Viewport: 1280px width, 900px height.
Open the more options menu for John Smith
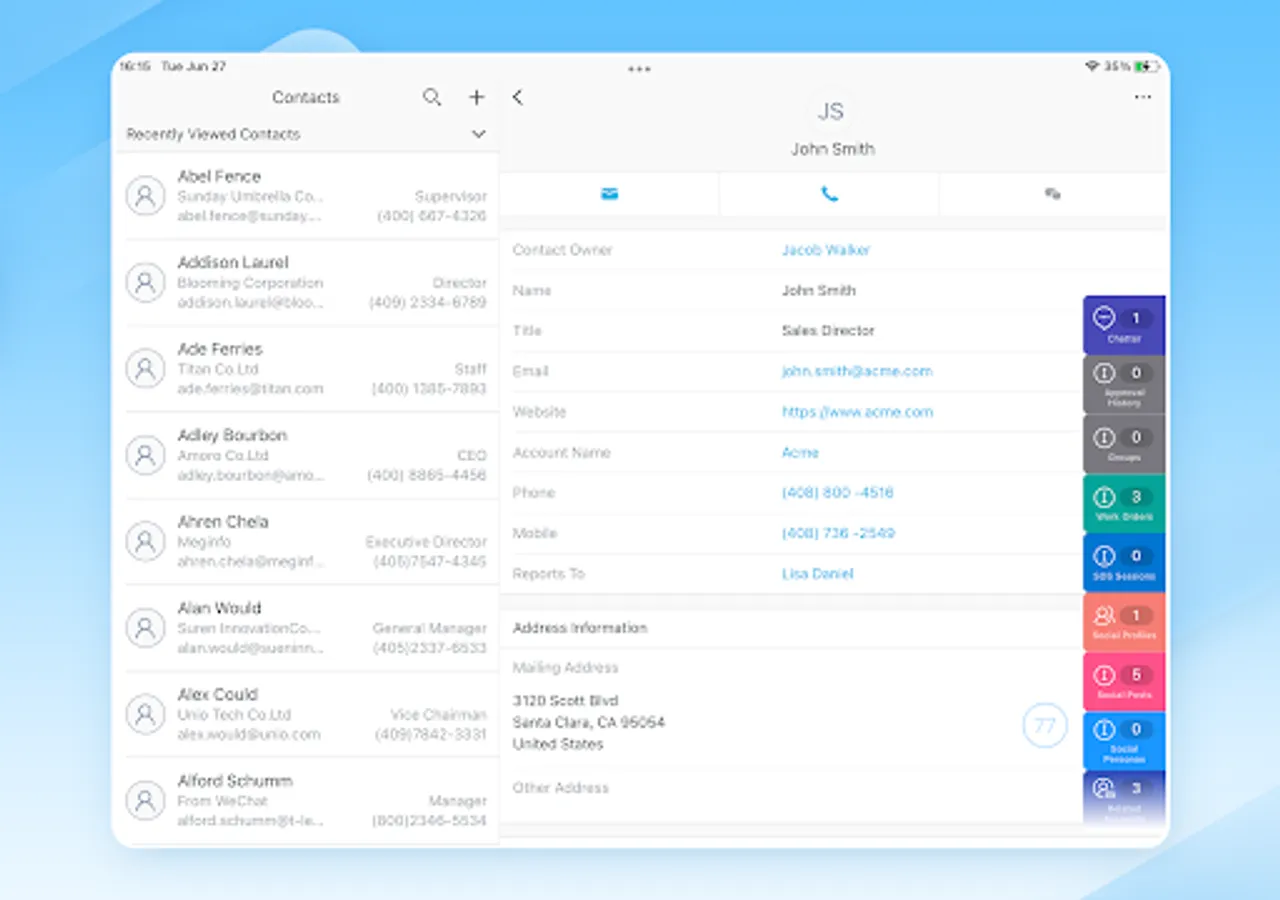pos(1143,97)
